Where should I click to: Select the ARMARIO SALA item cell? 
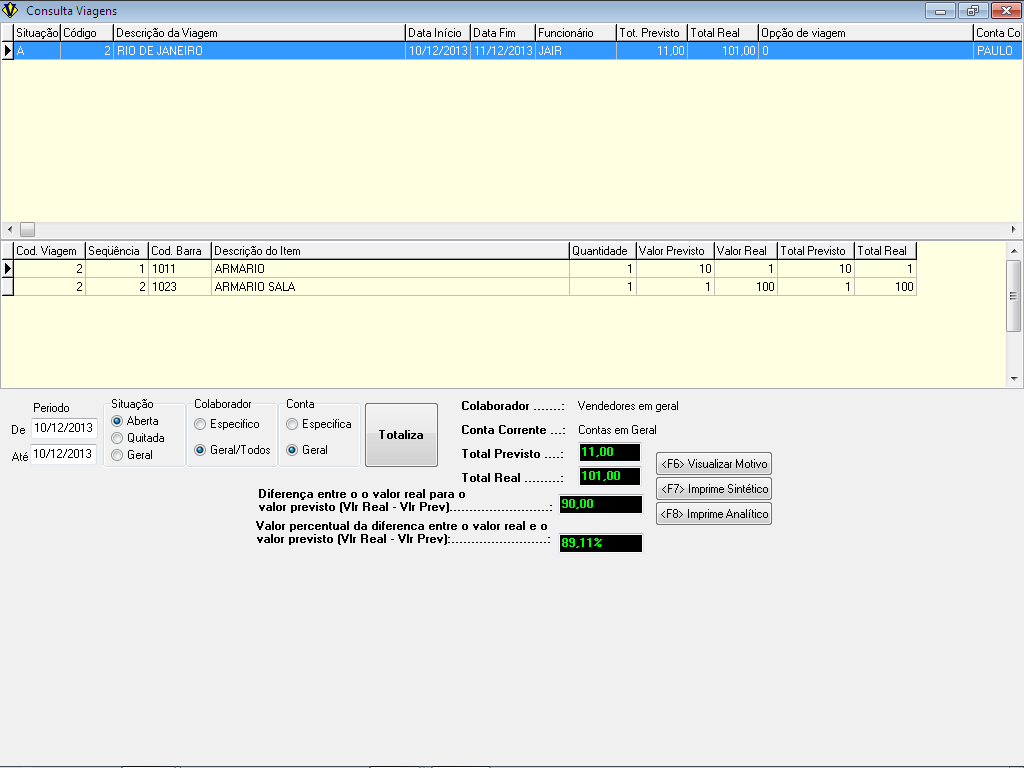click(x=390, y=287)
